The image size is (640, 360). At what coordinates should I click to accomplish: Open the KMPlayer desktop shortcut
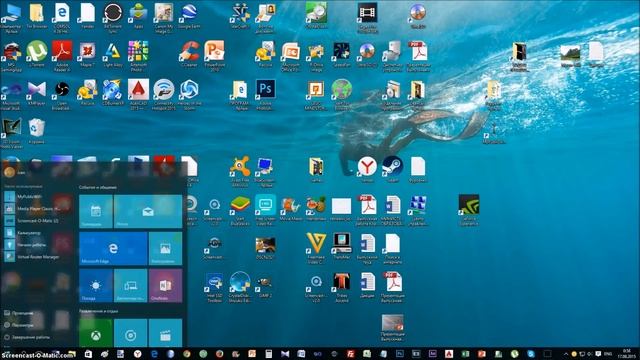tap(37, 93)
